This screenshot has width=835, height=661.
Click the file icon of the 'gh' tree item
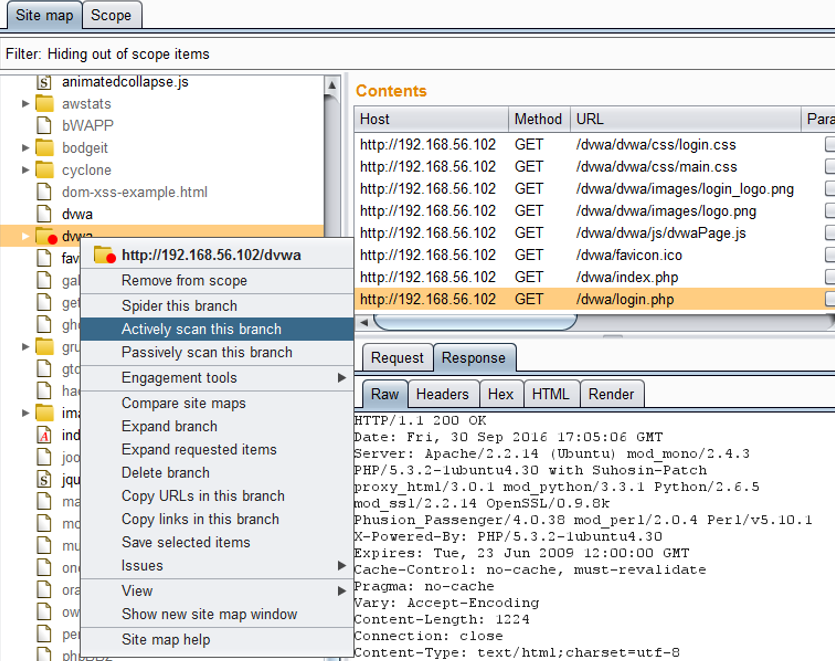click(44, 324)
